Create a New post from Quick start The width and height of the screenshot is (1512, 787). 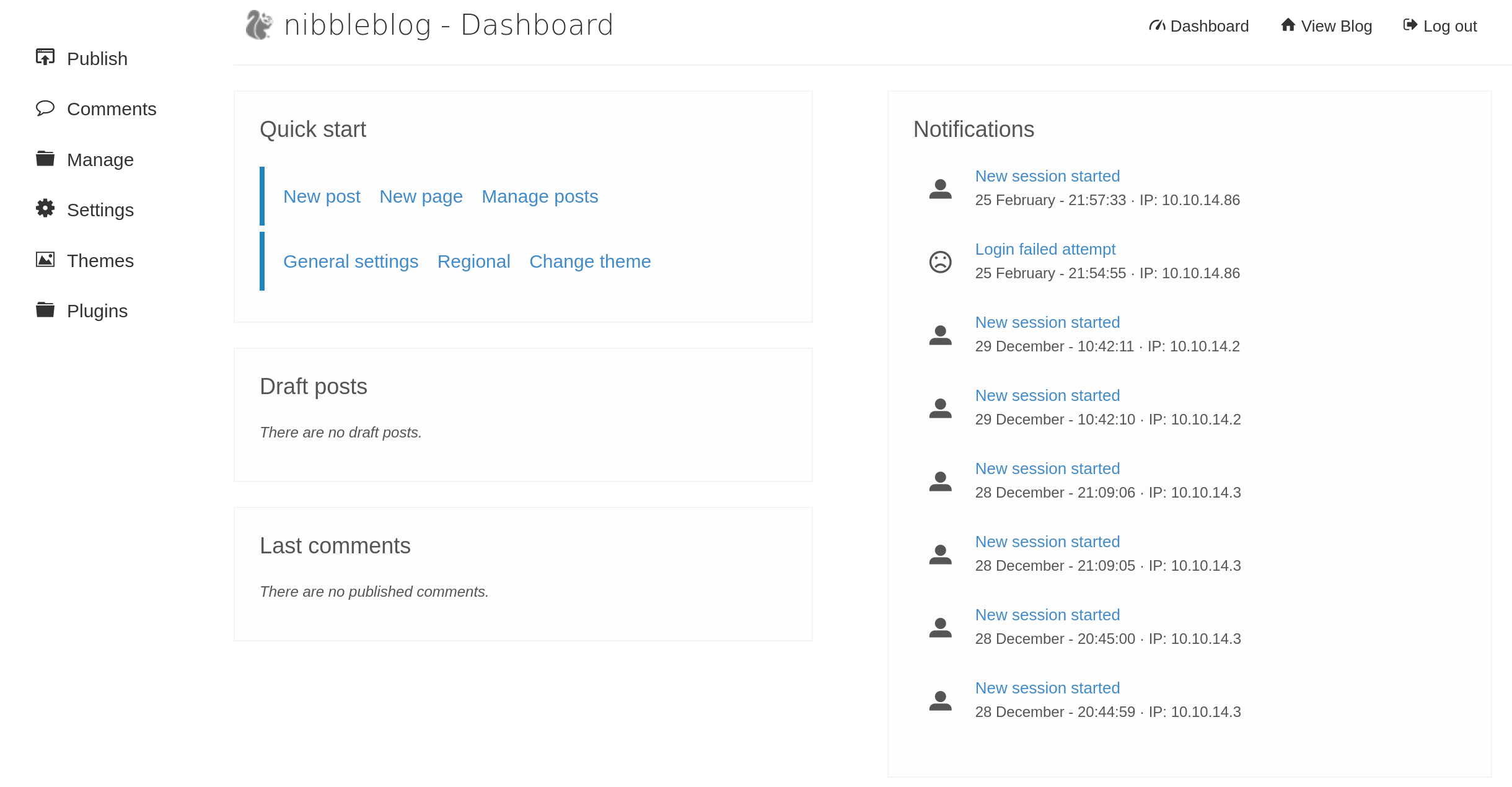click(x=322, y=196)
